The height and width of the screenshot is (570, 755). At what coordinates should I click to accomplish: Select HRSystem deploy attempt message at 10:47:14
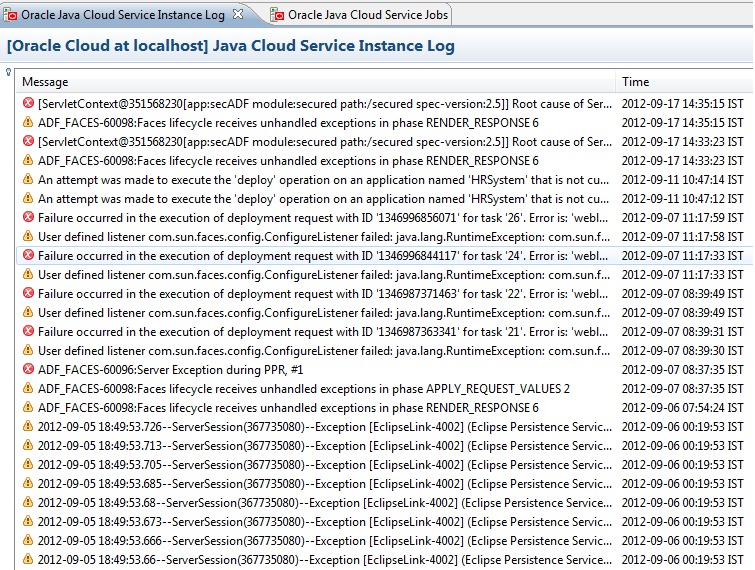324,180
